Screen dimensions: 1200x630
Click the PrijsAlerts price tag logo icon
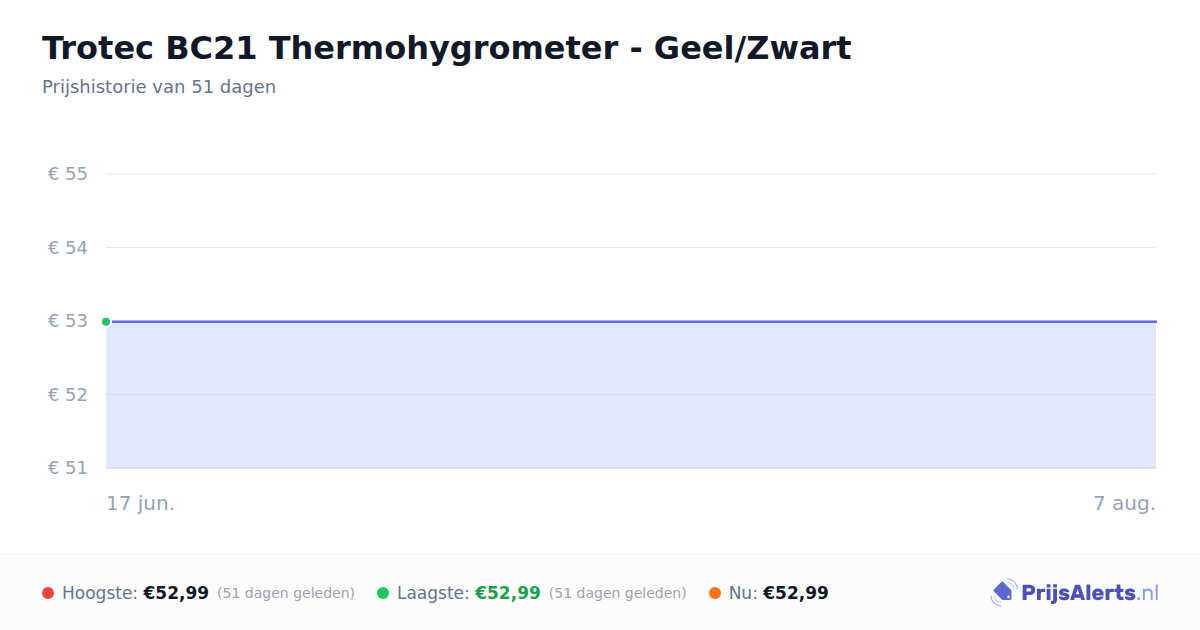tap(1003, 593)
